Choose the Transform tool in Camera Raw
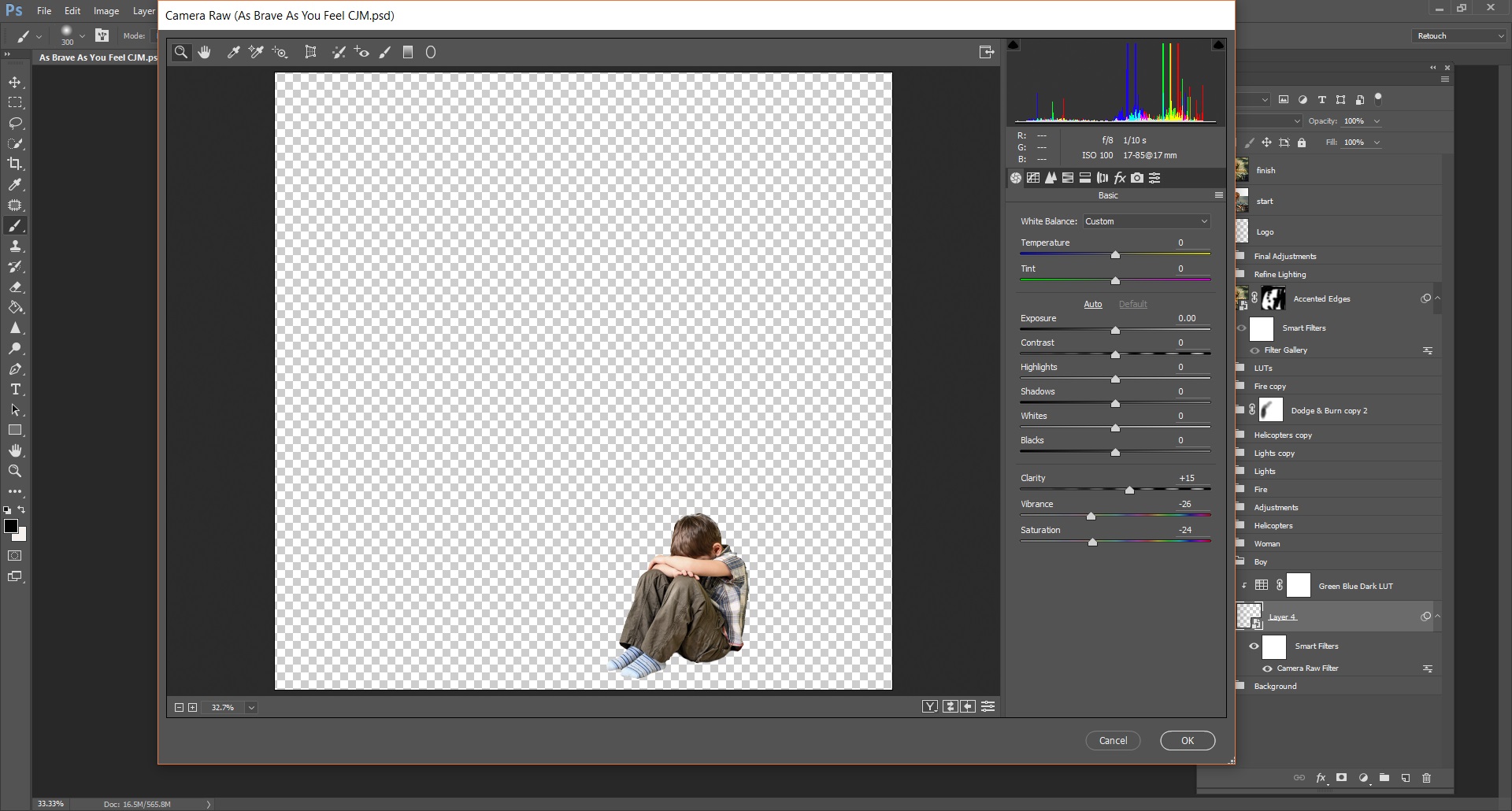This screenshot has width=1512, height=811. point(310,53)
